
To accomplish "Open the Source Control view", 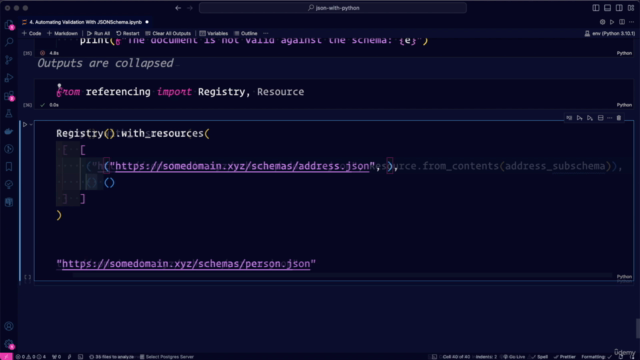I will [x=9, y=60].
